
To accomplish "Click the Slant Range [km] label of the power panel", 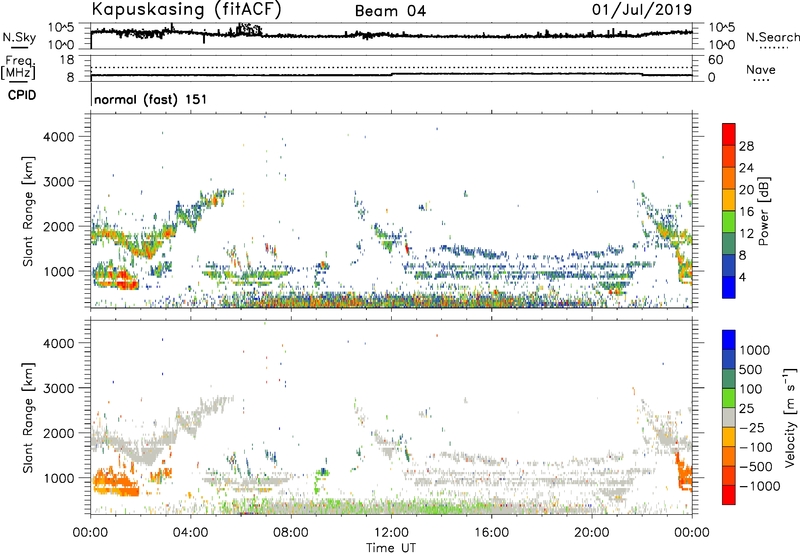I will click(x=28, y=211).
